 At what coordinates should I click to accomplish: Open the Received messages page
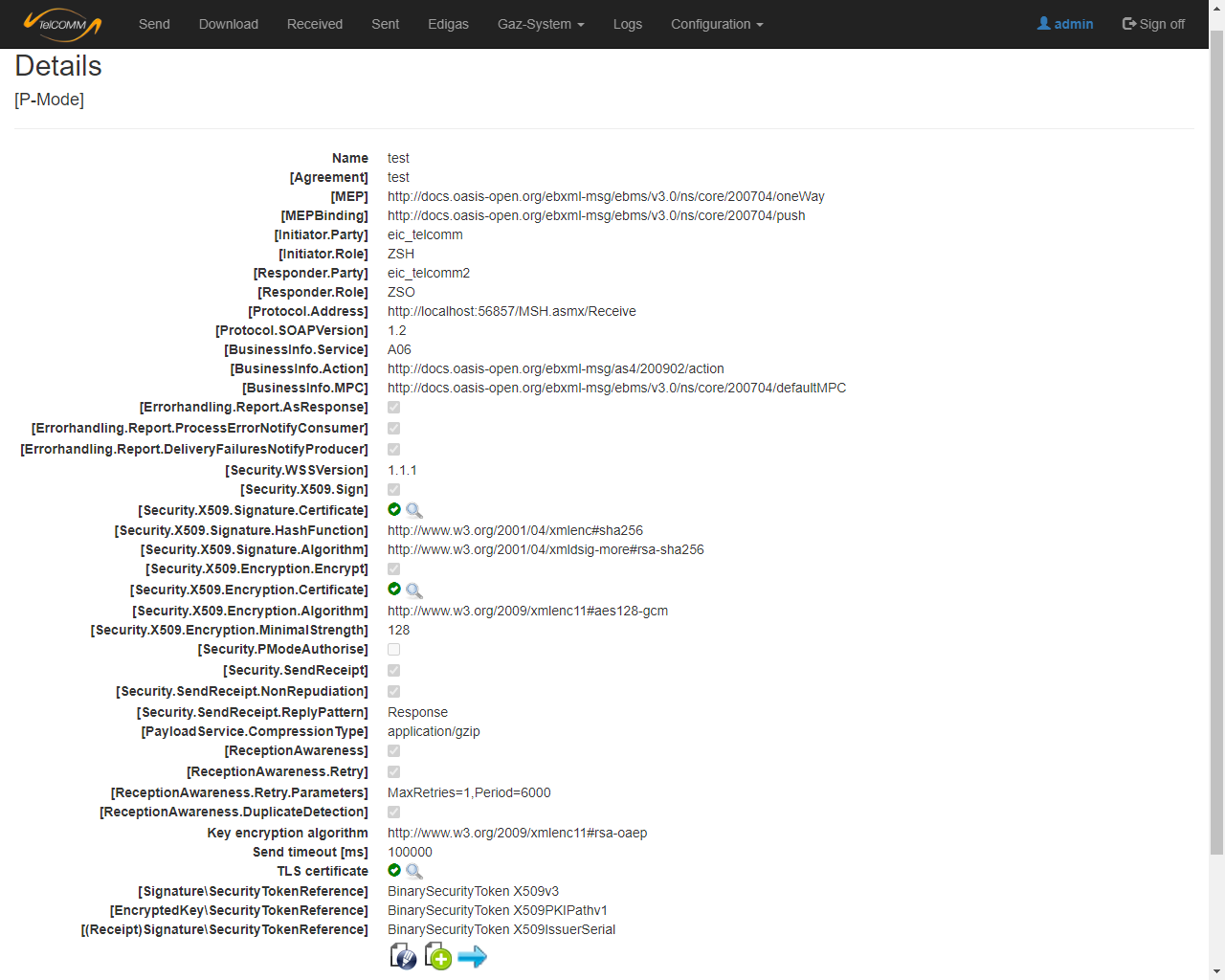click(x=315, y=24)
